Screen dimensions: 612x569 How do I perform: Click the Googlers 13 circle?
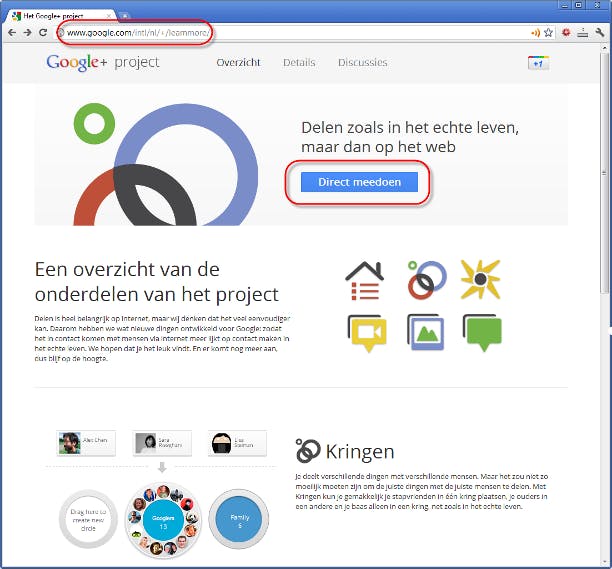click(x=163, y=520)
